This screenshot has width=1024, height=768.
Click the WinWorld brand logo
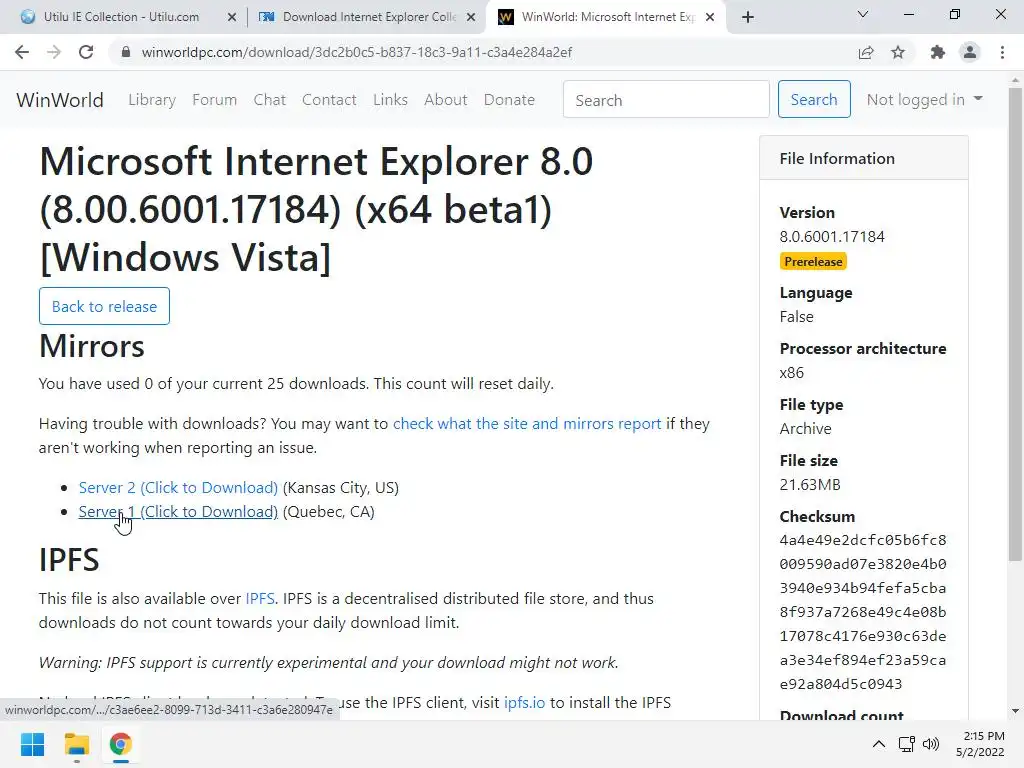click(60, 100)
